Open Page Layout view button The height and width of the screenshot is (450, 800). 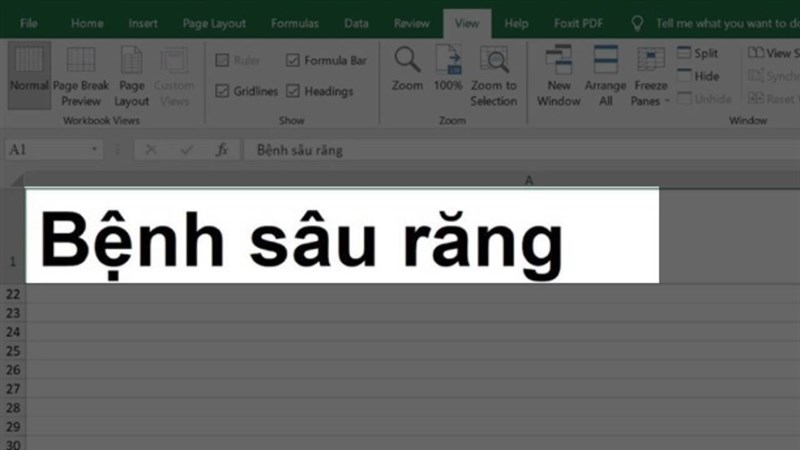click(131, 77)
